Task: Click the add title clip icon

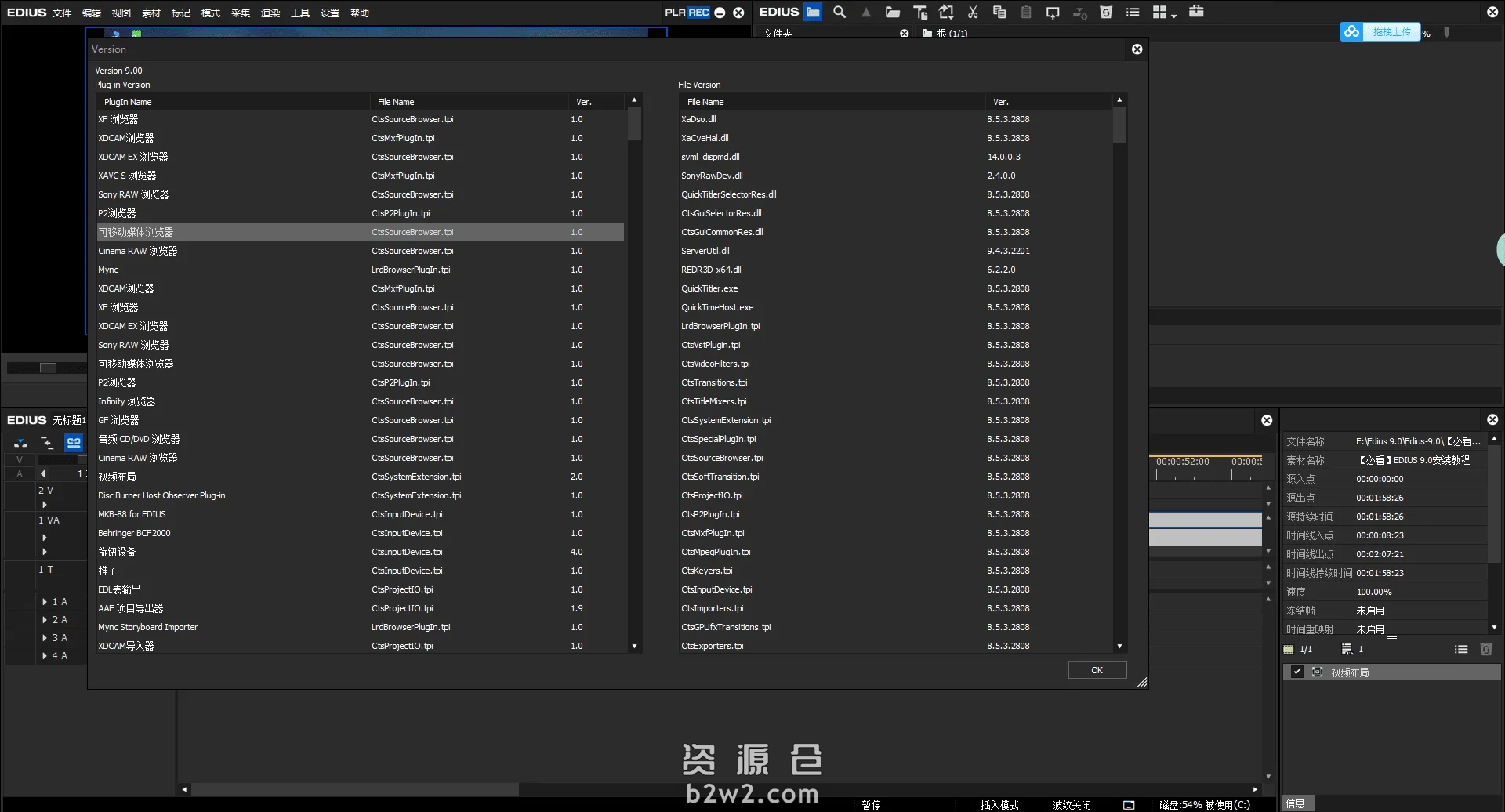Action: click(x=920, y=12)
